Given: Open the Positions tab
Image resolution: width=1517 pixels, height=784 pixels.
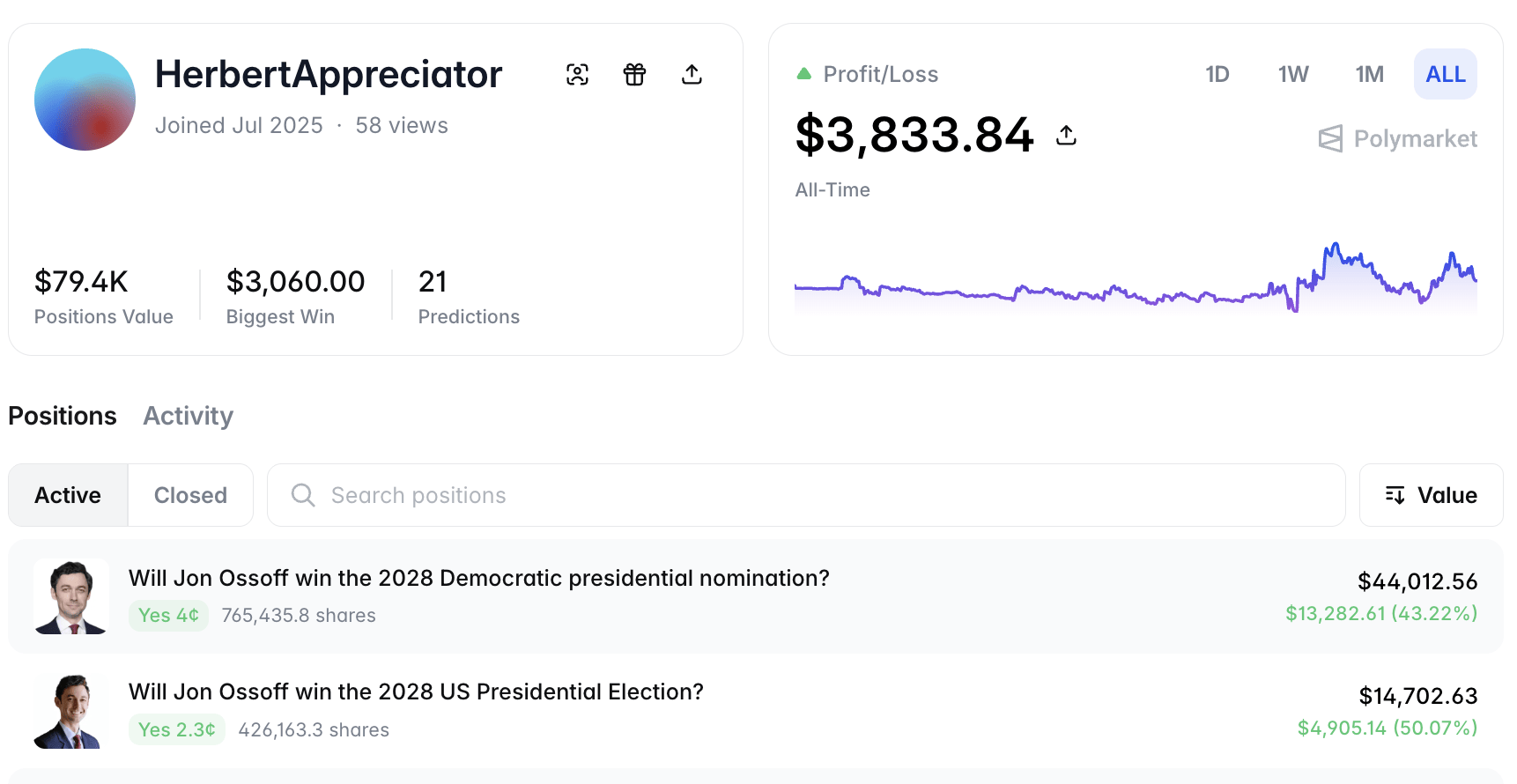Looking at the screenshot, I should [x=63, y=416].
